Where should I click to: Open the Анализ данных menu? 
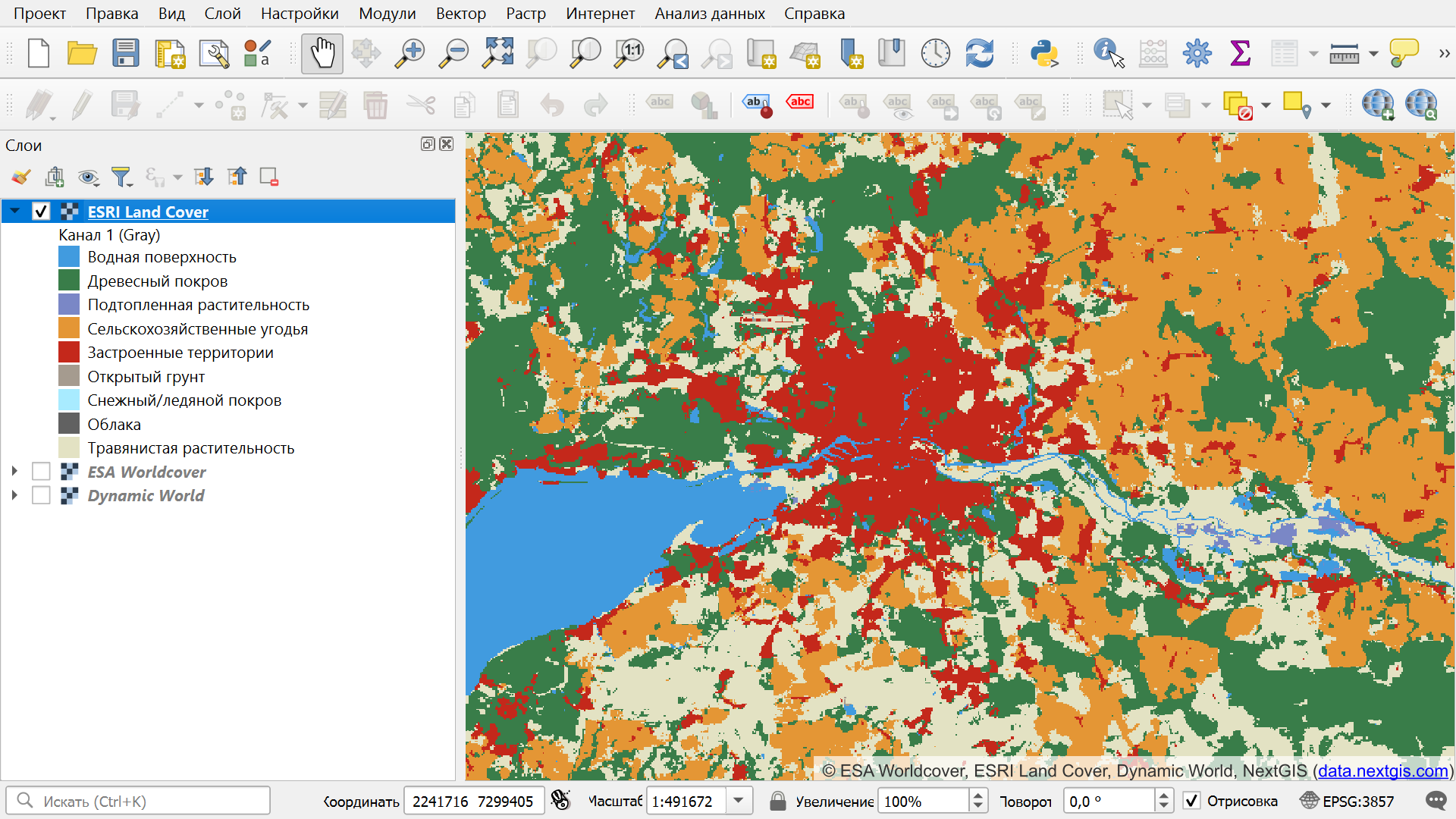pos(710,14)
